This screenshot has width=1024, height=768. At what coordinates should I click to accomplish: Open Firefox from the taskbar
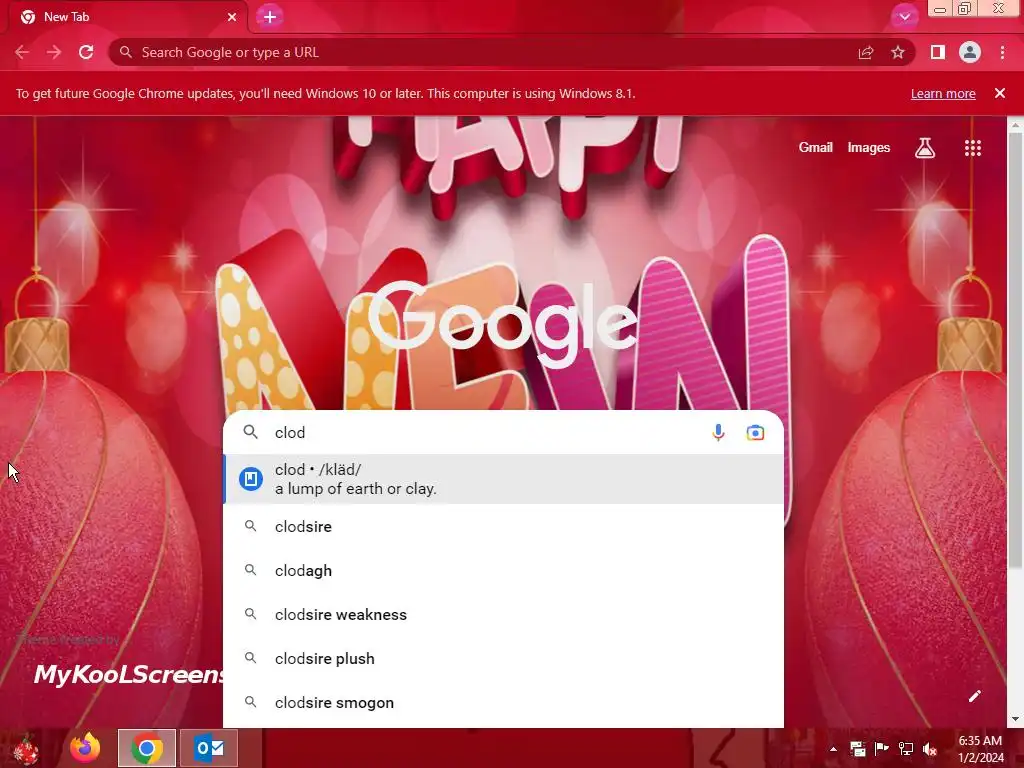click(85, 748)
